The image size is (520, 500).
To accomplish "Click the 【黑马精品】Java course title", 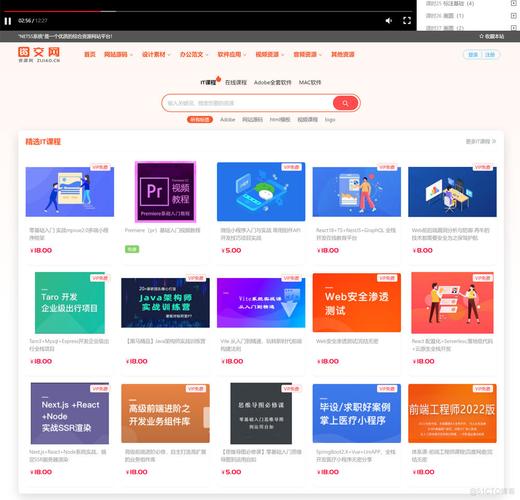I will click(x=166, y=341).
